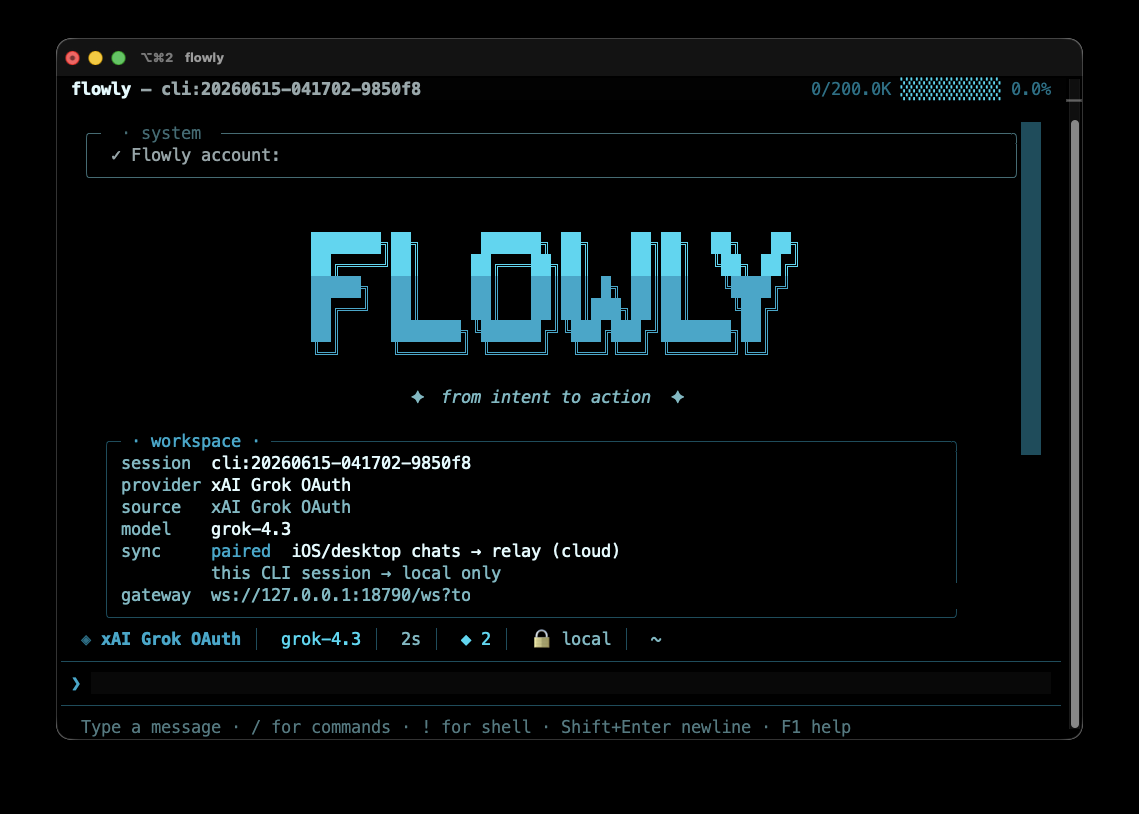Viewport: 1139px width, 814px height.
Task: Click the flowly cli header title
Action: [x=246, y=89]
